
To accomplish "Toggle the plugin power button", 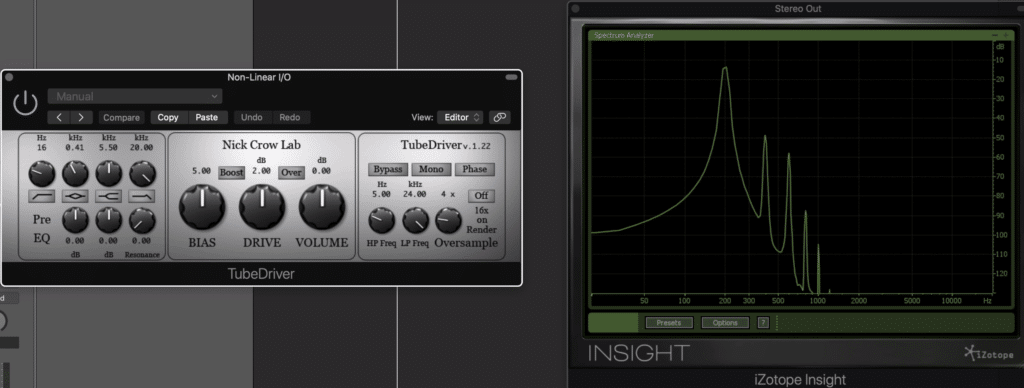I will click(x=25, y=103).
